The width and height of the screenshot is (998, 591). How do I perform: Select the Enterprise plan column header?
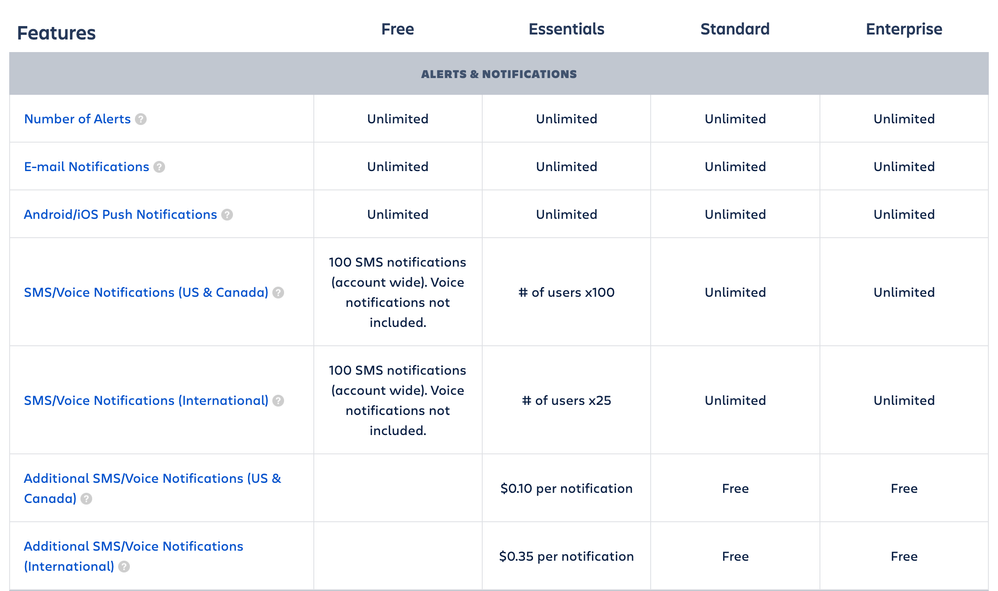tap(904, 29)
